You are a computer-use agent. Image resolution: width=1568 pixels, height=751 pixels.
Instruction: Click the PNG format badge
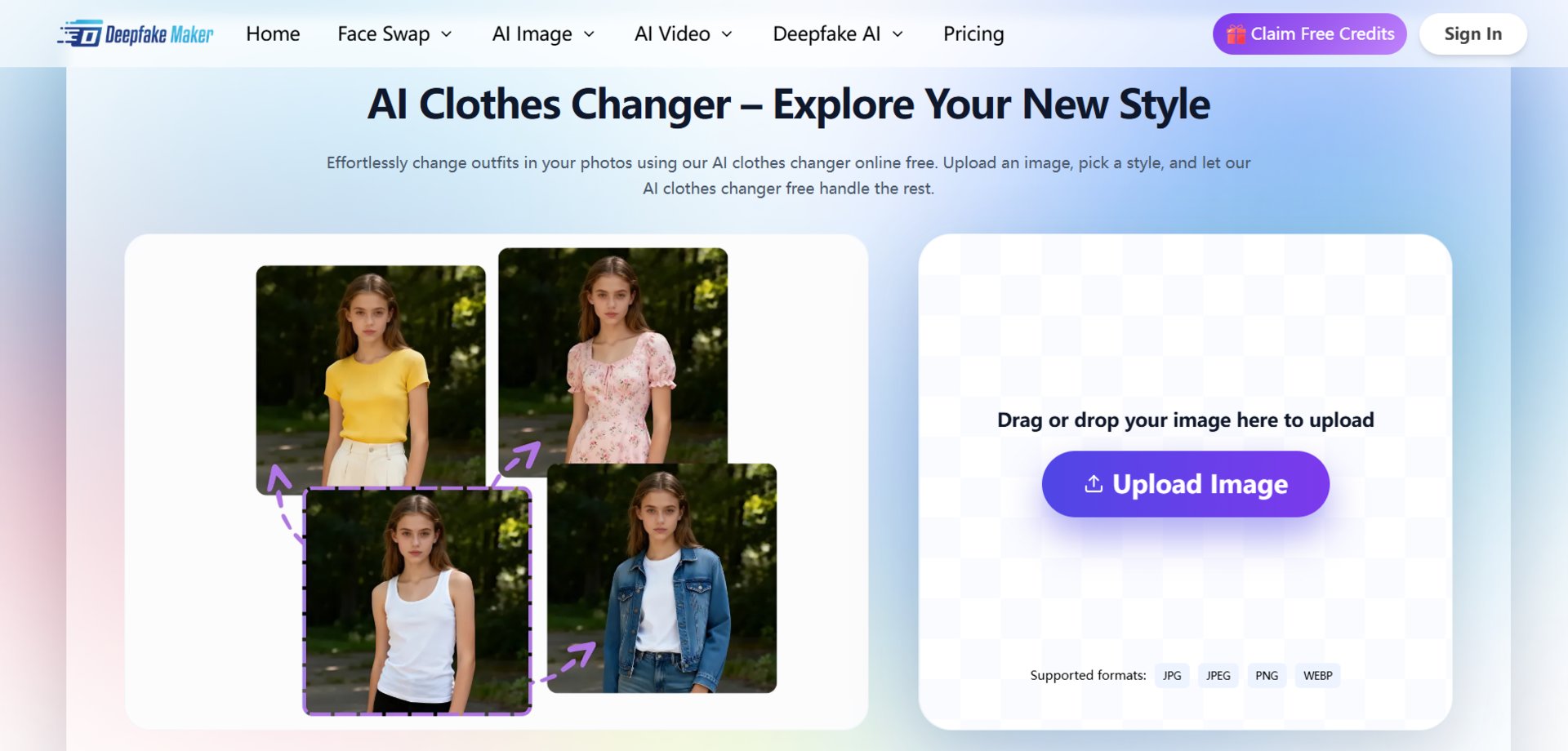(x=1267, y=676)
